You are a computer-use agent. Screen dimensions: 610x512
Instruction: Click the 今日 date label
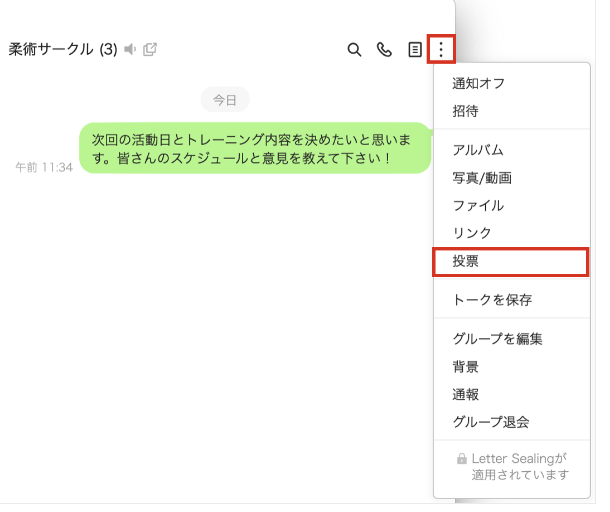click(x=225, y=100)
